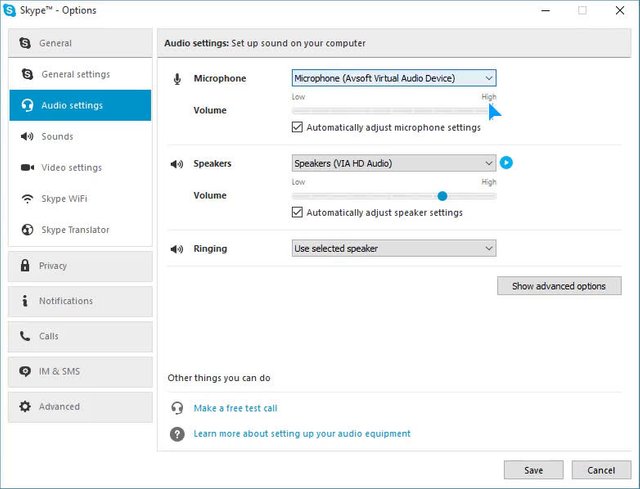Click the Skype icon beside General settings
The image size is (640, 489).
pos(27,74)
